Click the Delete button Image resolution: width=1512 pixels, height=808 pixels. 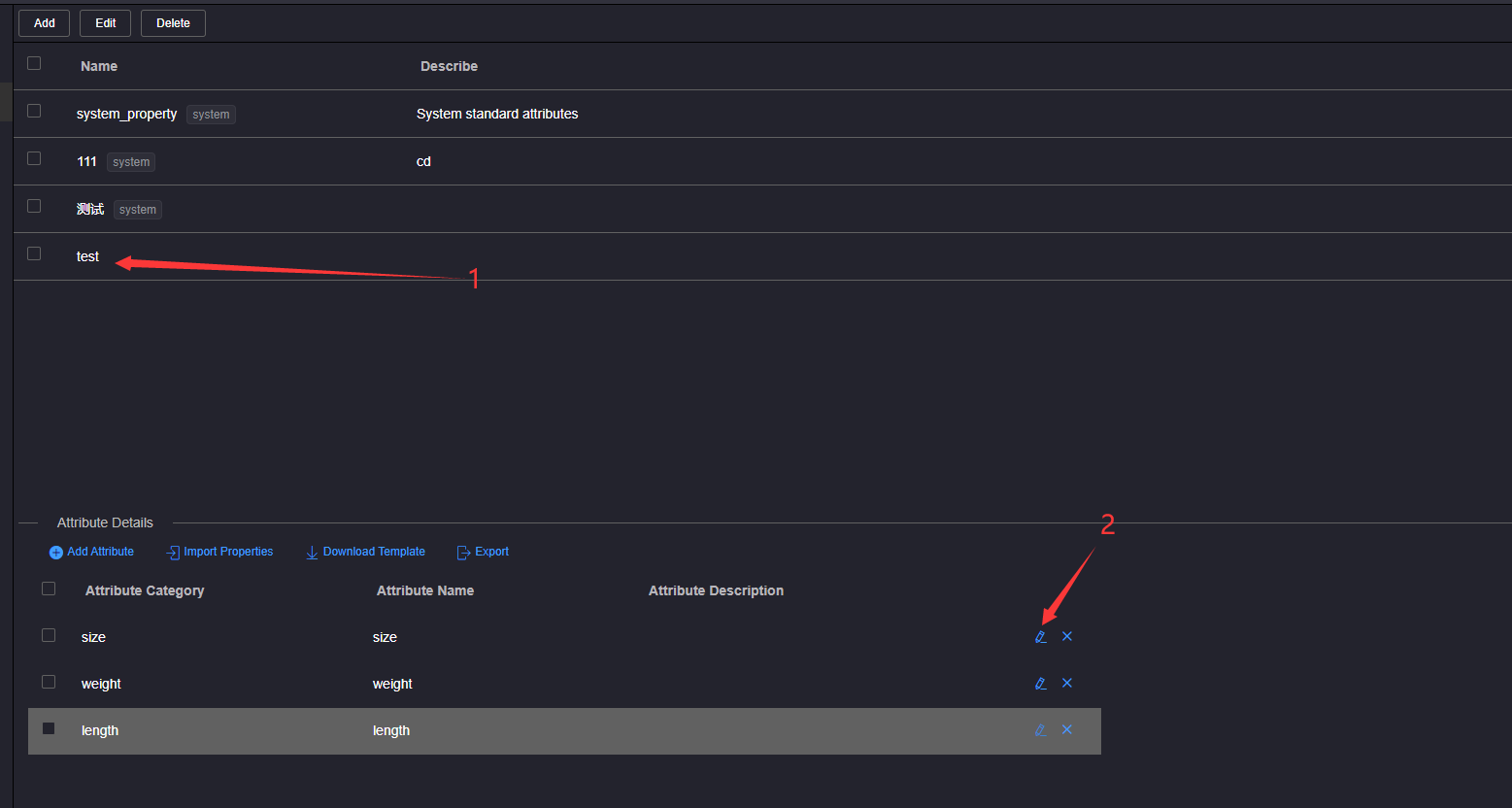173,23
